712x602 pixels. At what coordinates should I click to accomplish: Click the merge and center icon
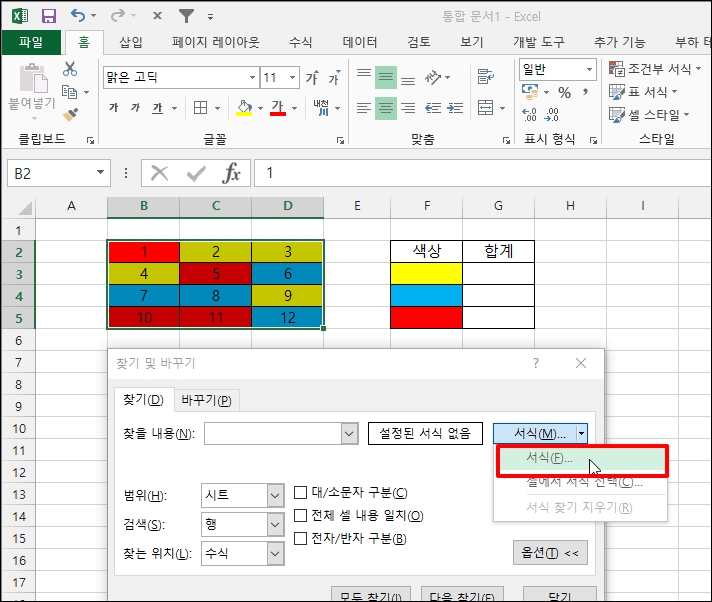click(485, 108)
